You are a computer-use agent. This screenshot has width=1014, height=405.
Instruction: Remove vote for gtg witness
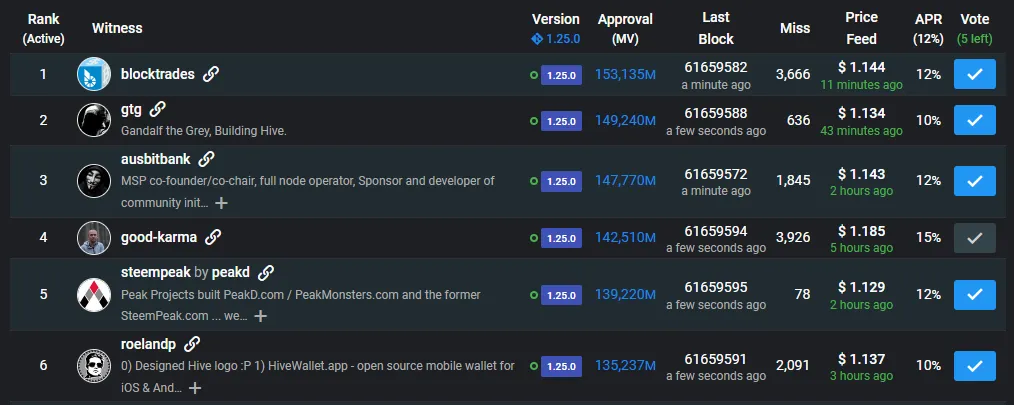[x=975, y=120]
